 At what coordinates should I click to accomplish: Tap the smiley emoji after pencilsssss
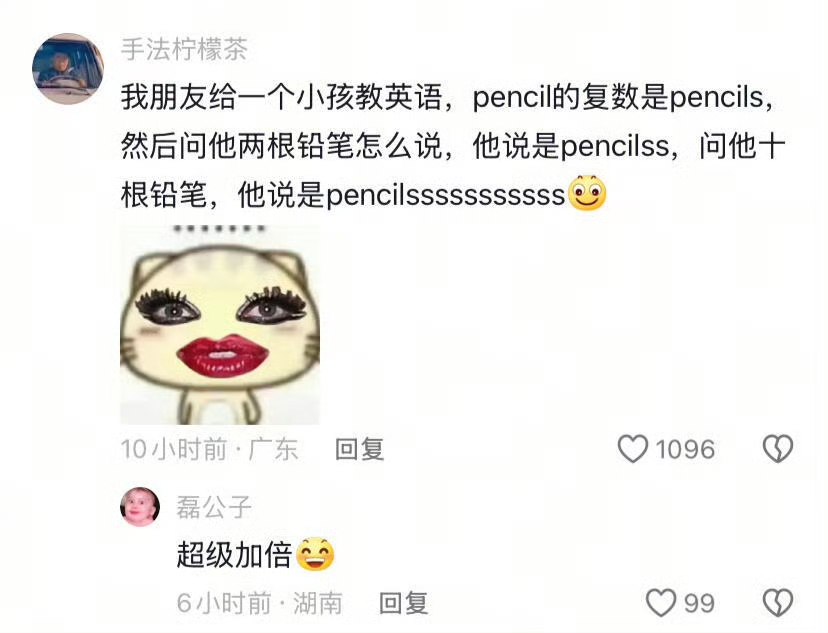(587, 193)
